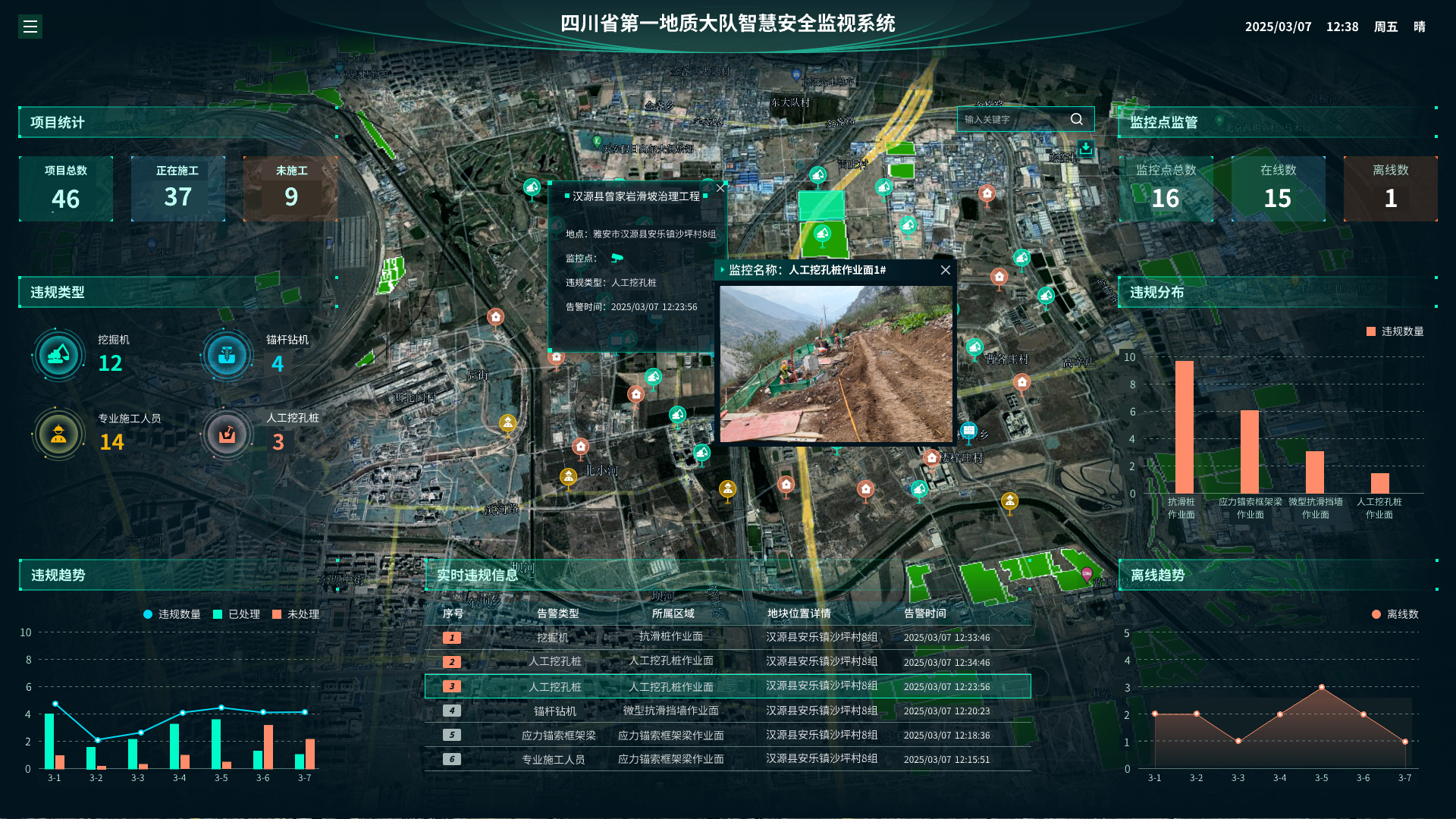Select violation row 2 with time 12:34:46

[728, 662]
